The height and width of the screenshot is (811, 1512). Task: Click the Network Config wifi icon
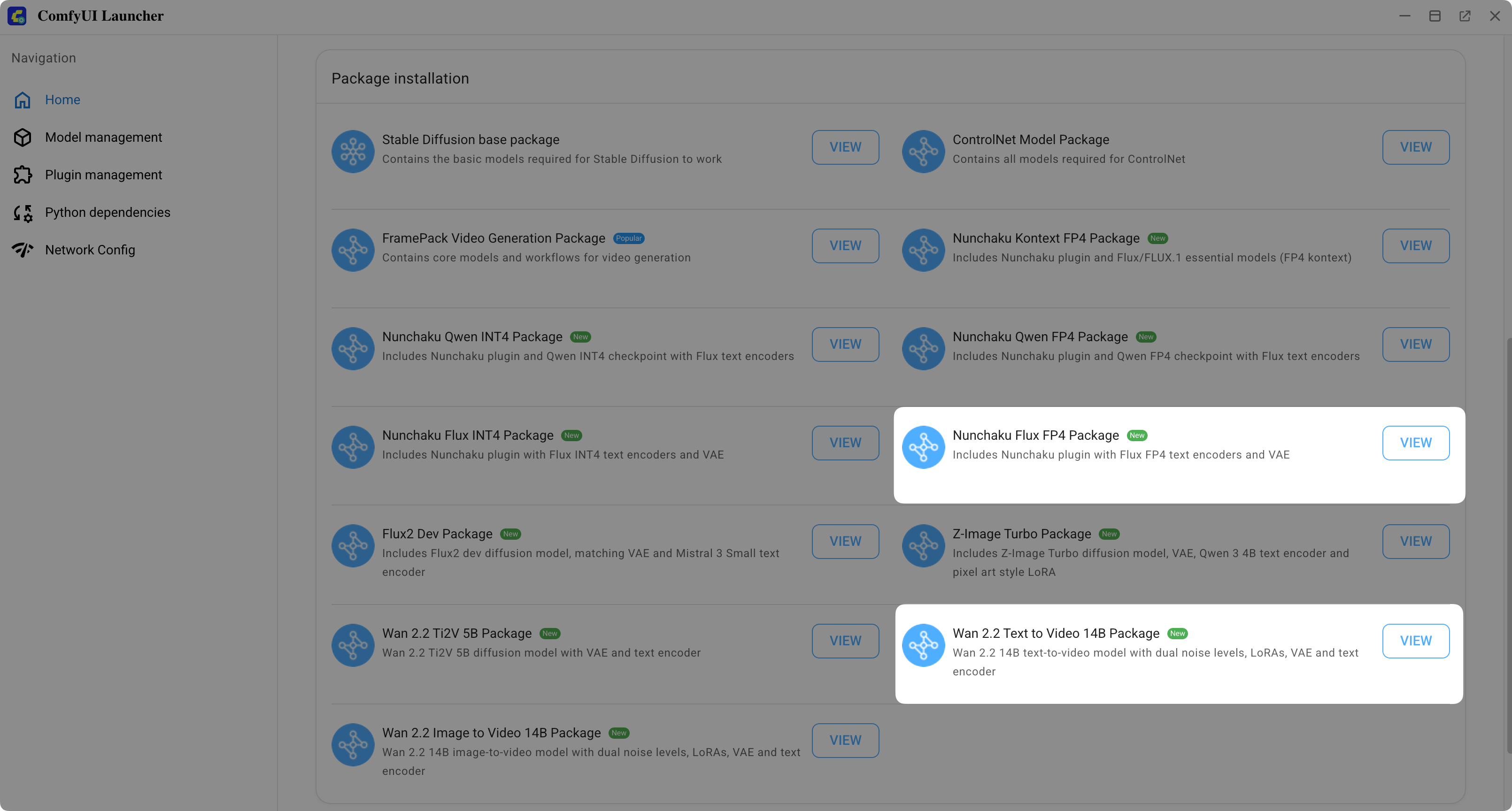tap(23, 250)
